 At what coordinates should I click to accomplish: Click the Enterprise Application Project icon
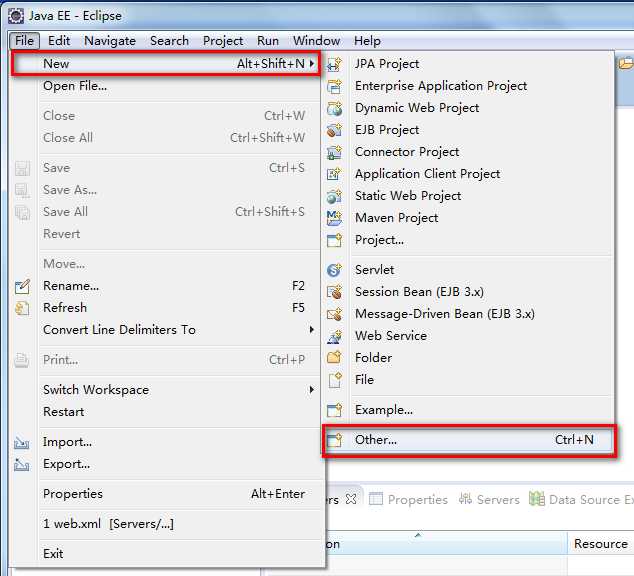(334, 86)
